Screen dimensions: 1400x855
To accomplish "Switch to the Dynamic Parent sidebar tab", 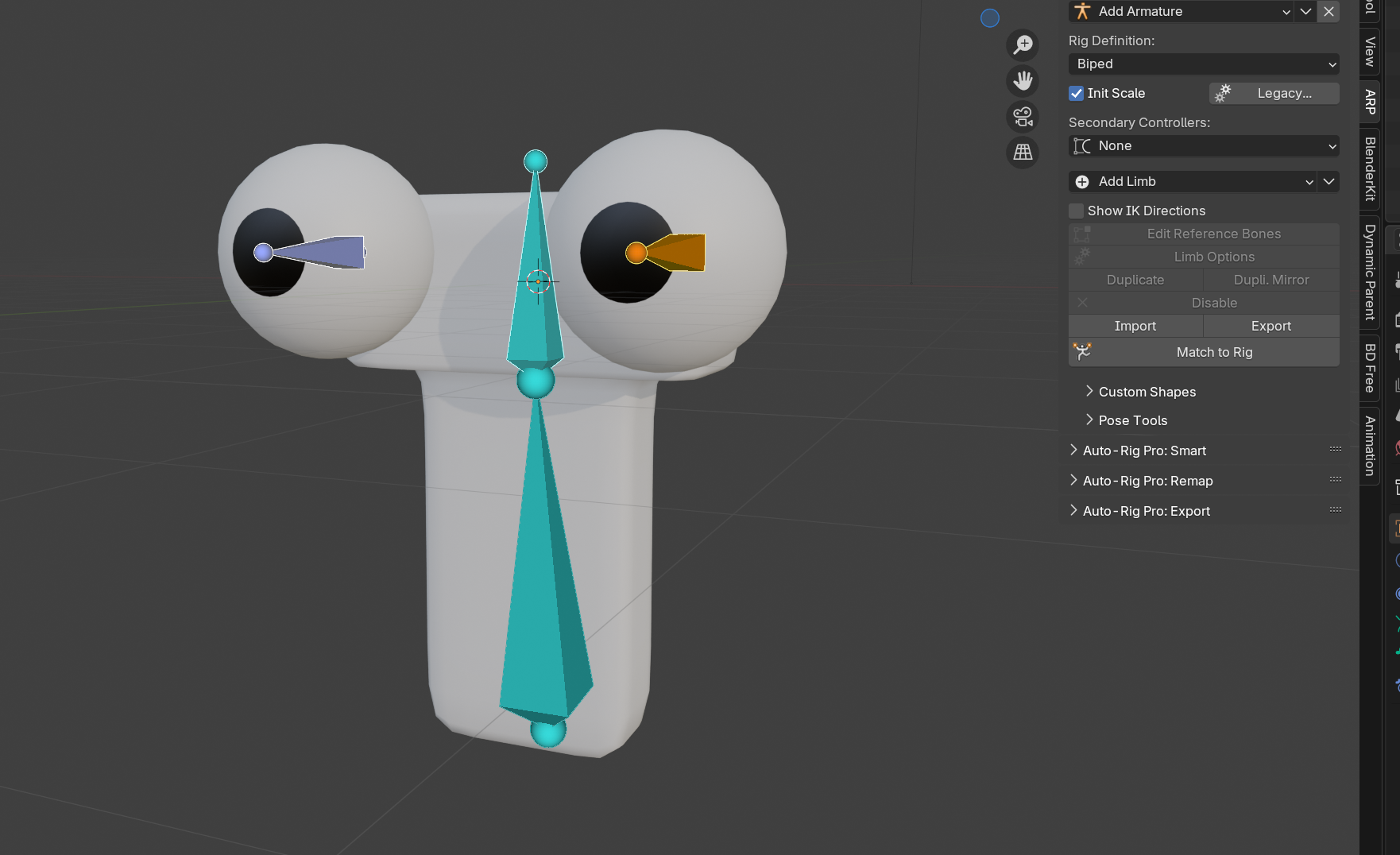I will [x=1370, y=273].
